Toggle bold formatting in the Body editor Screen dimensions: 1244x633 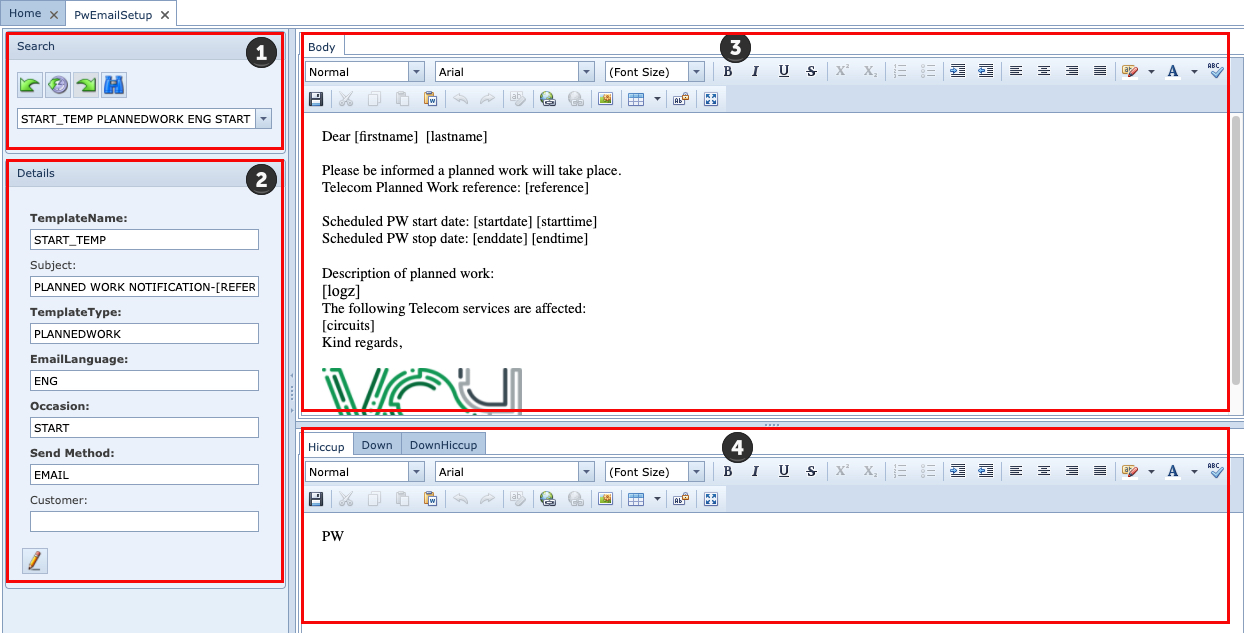[727, 71]
